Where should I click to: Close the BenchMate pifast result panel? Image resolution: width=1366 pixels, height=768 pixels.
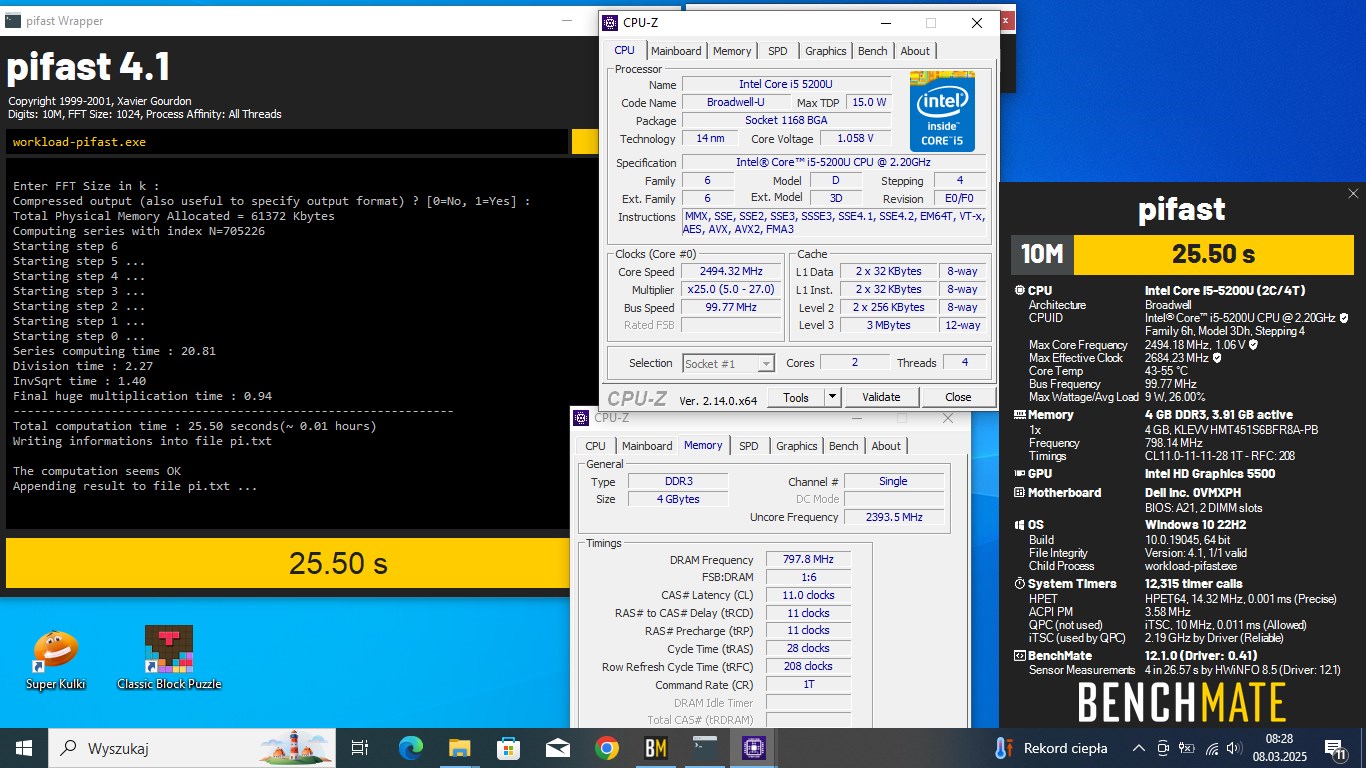1353,194
